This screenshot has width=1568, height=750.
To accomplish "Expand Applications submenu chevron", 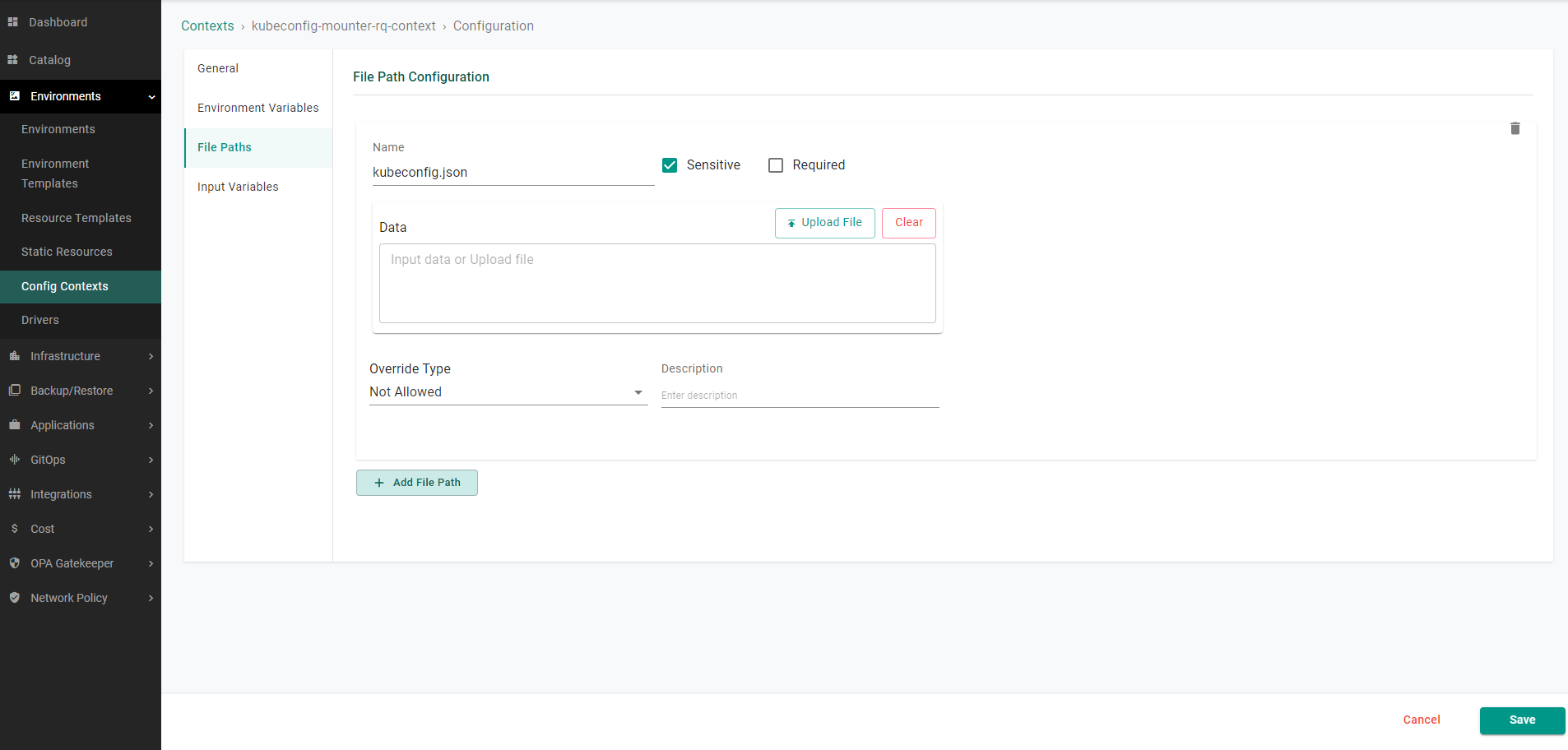I will point(151,425).
